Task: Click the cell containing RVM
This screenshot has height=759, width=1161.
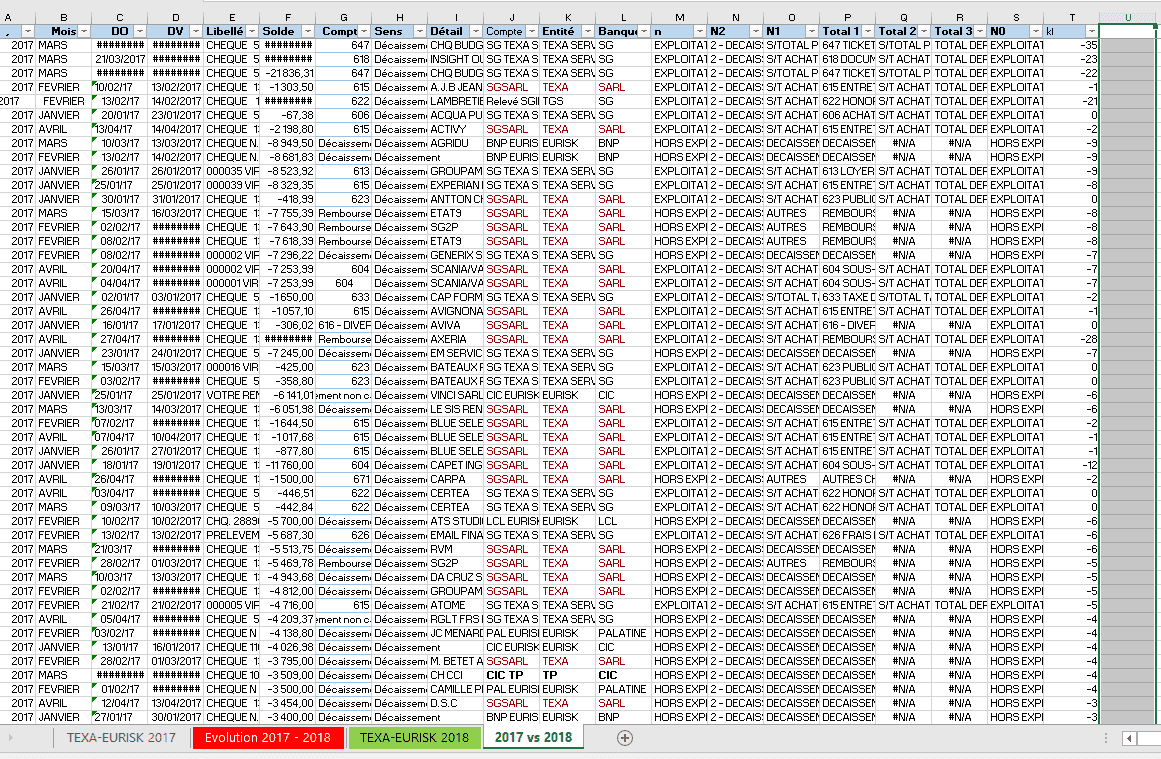Action: pyautogui.click(x=455, y=549)
